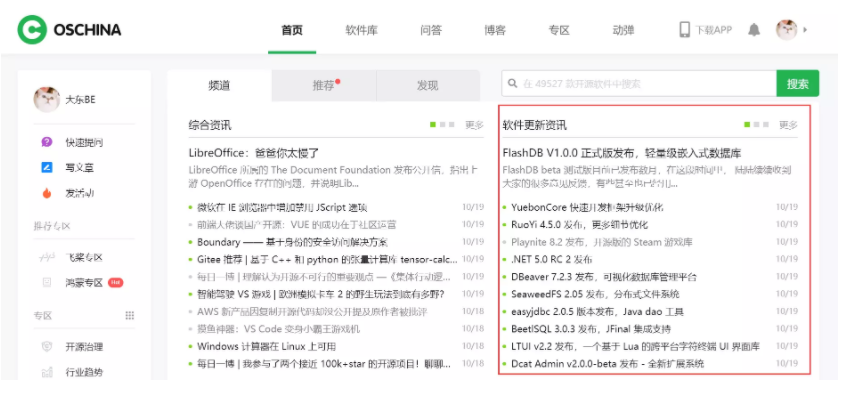Click 更多 in 综合资讯 header
Viewport: 842px width, 408px height.
coord(474,125)
